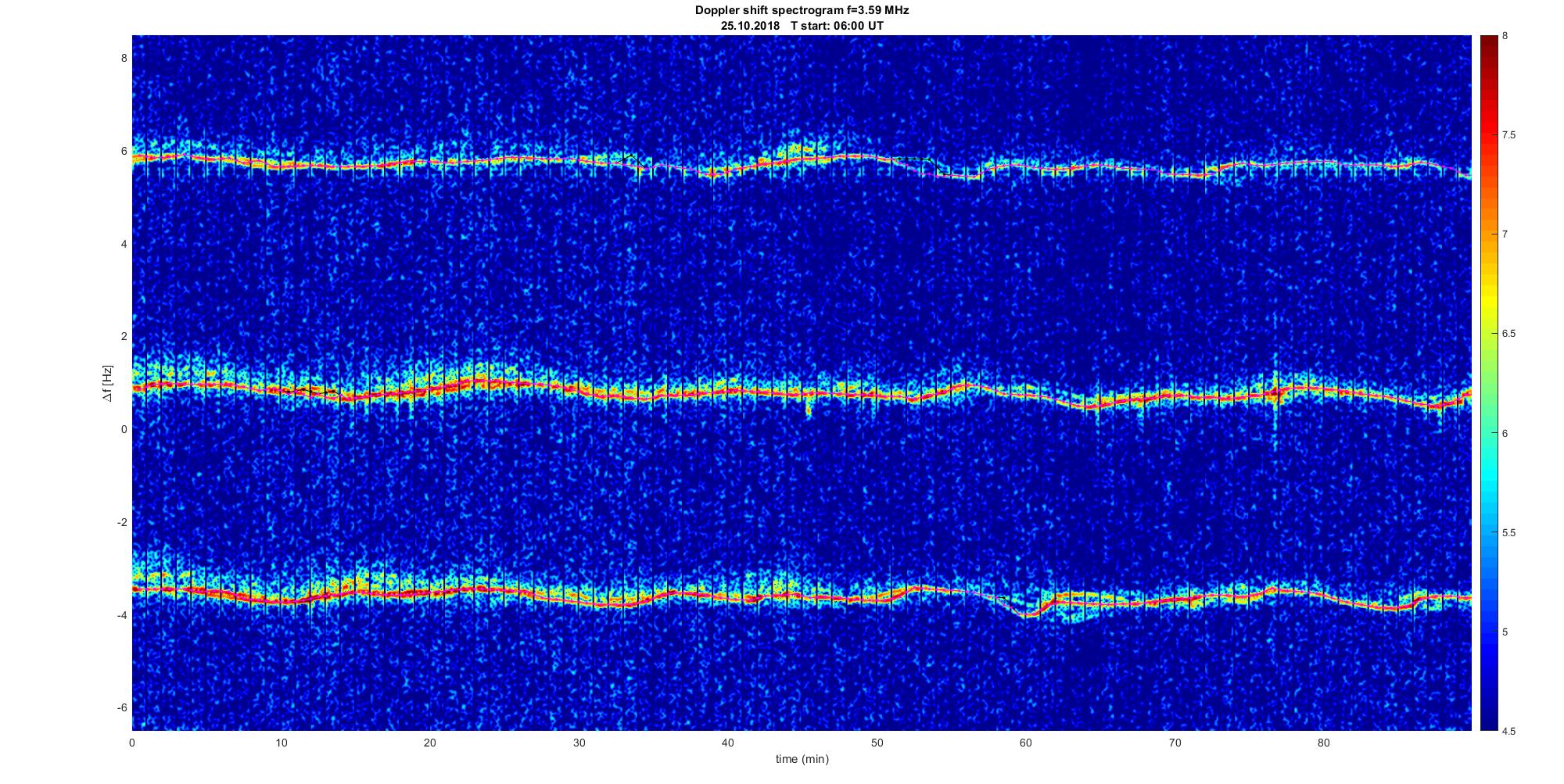The height and width of the screenshot is (784, 1564).
Task: Click the x-axis tick label 80
Action: [x=1323, y=743]
